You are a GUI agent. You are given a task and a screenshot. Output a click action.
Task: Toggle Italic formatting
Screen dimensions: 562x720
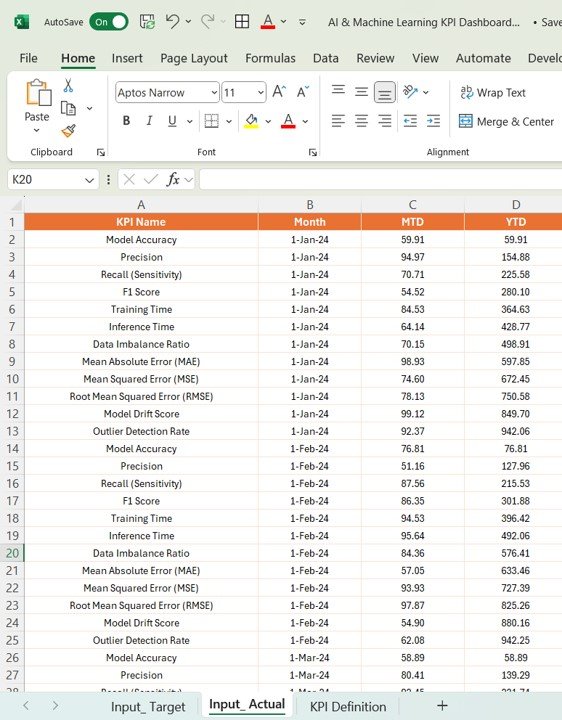149,121
